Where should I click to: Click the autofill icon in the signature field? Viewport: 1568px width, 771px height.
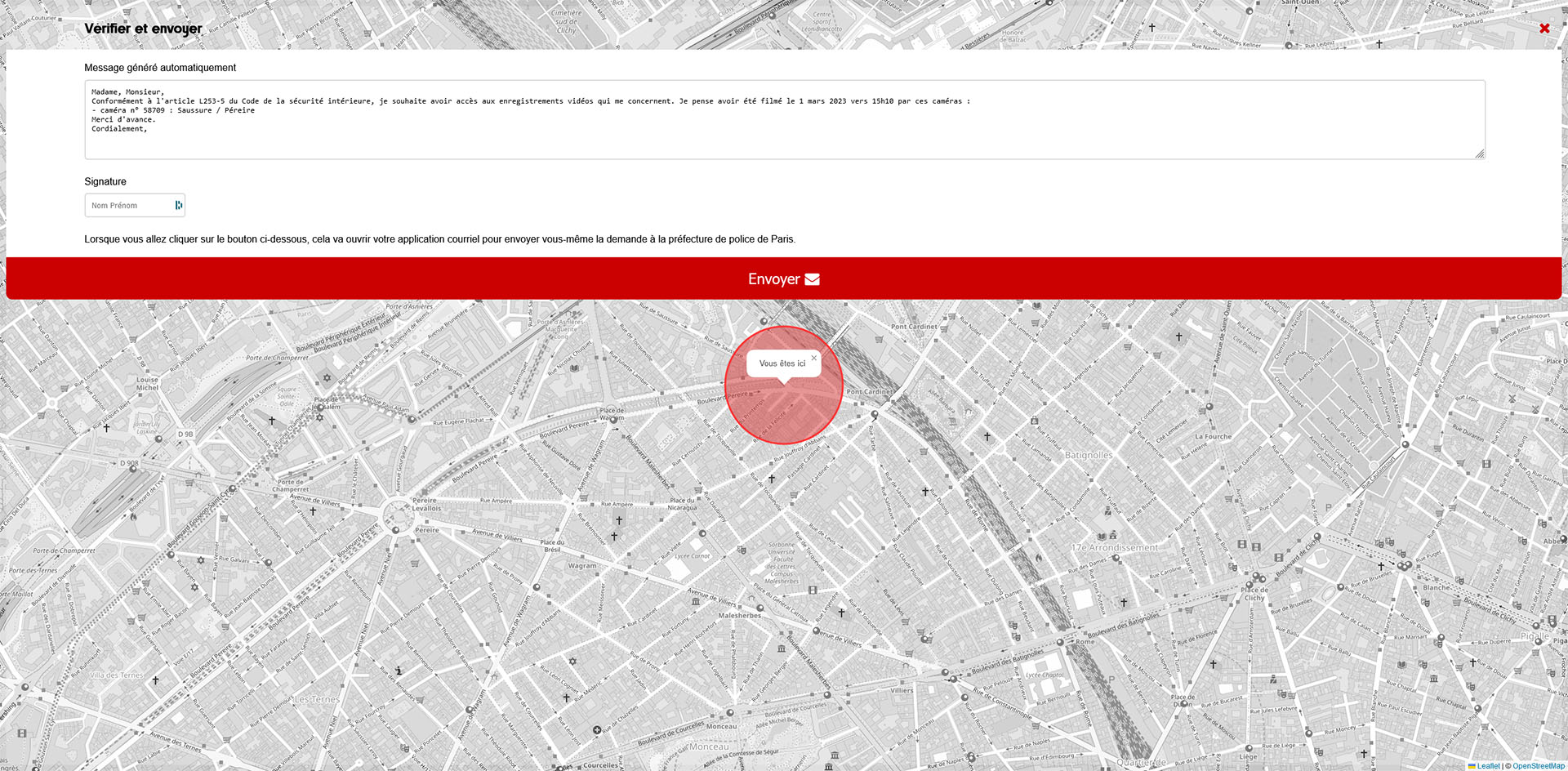179,205
